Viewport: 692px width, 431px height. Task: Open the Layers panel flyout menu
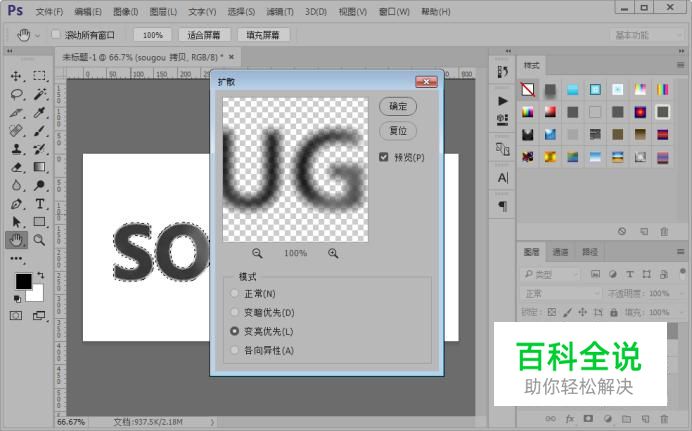point(680,251)
